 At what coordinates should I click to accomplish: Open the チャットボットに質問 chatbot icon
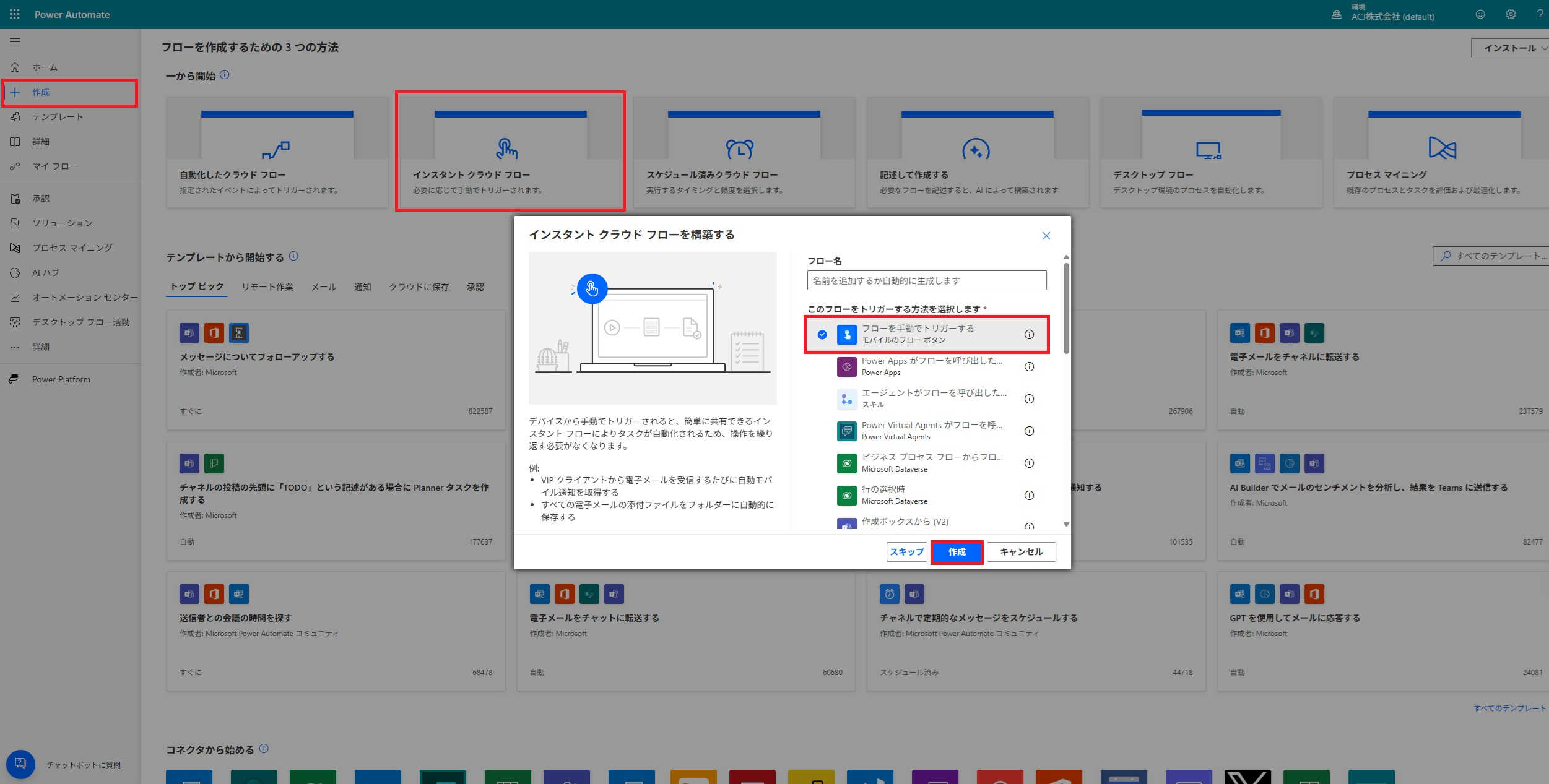point(20,764)
